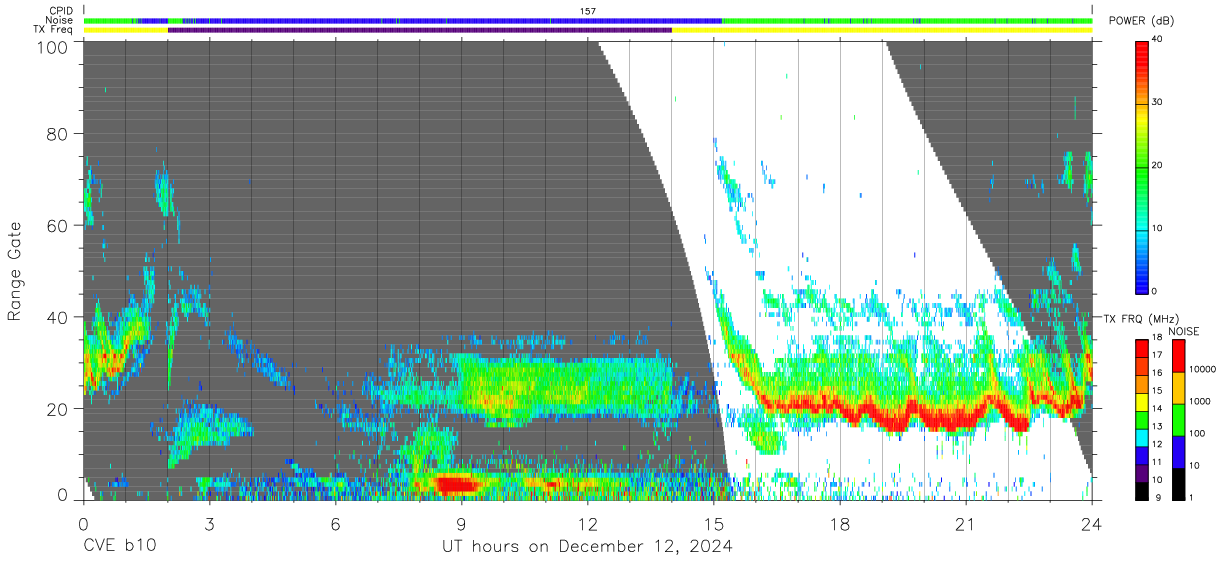Click the "CVE b10" radar label
The width and height of the screenshot is (1228, 567).
[119, 547]
